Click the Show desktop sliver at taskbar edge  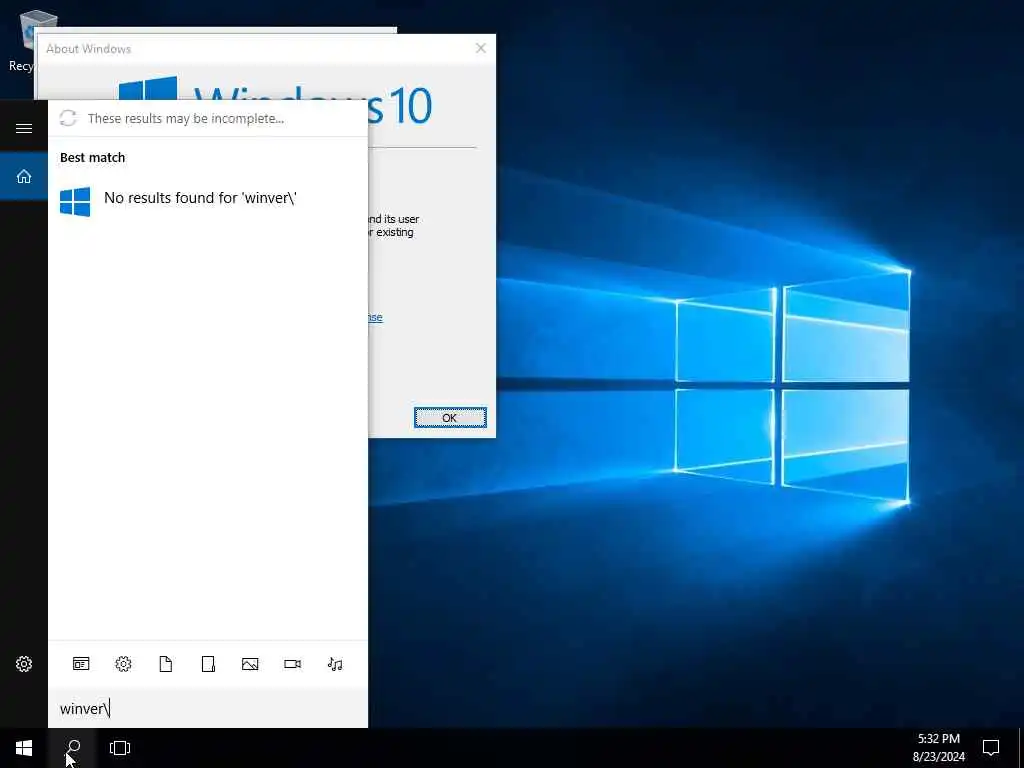1021,748
